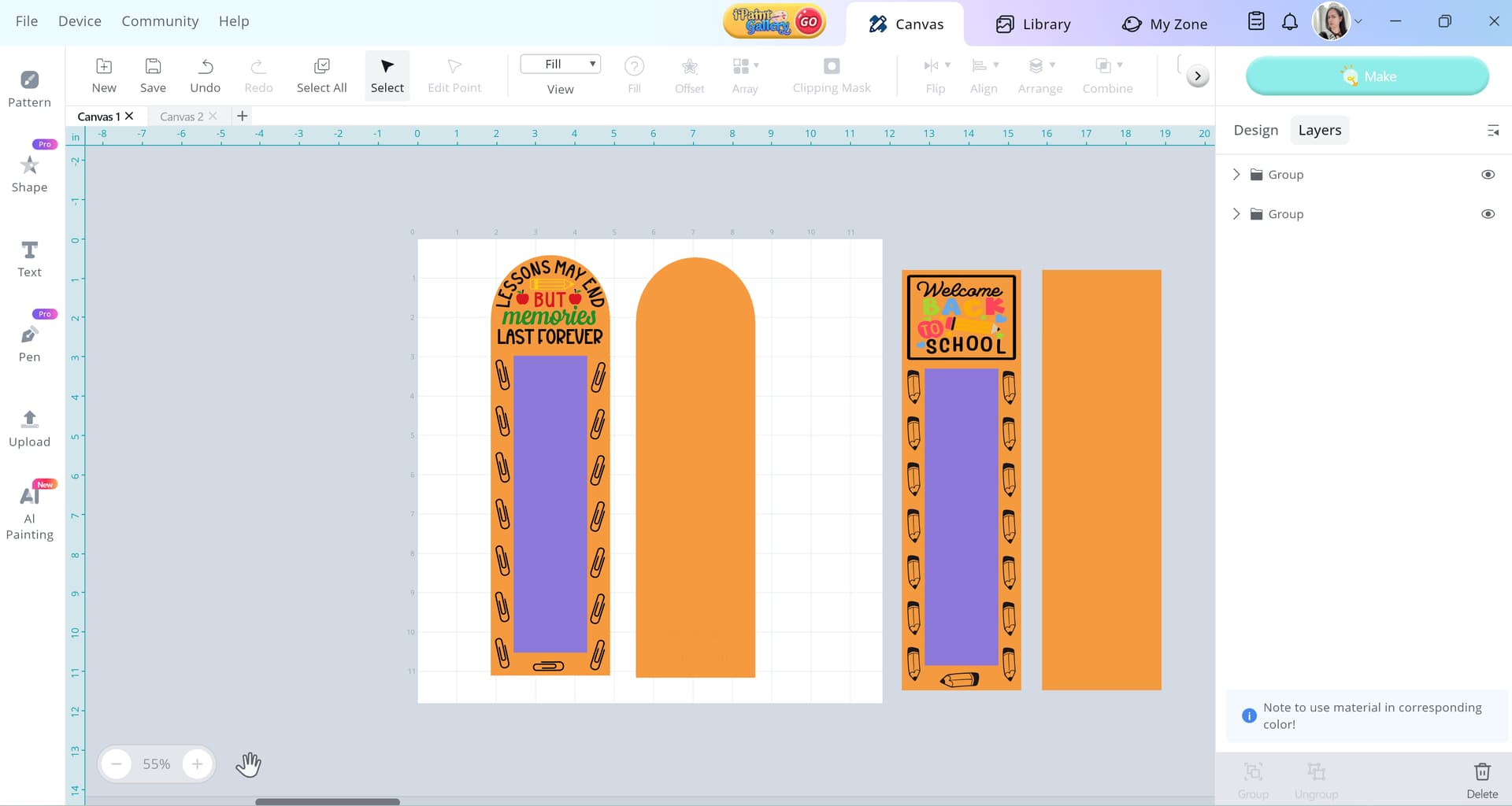This screenshot has height=806, width=1512.
Task: Open the Upload panel
Action: (x=29, y=429)
